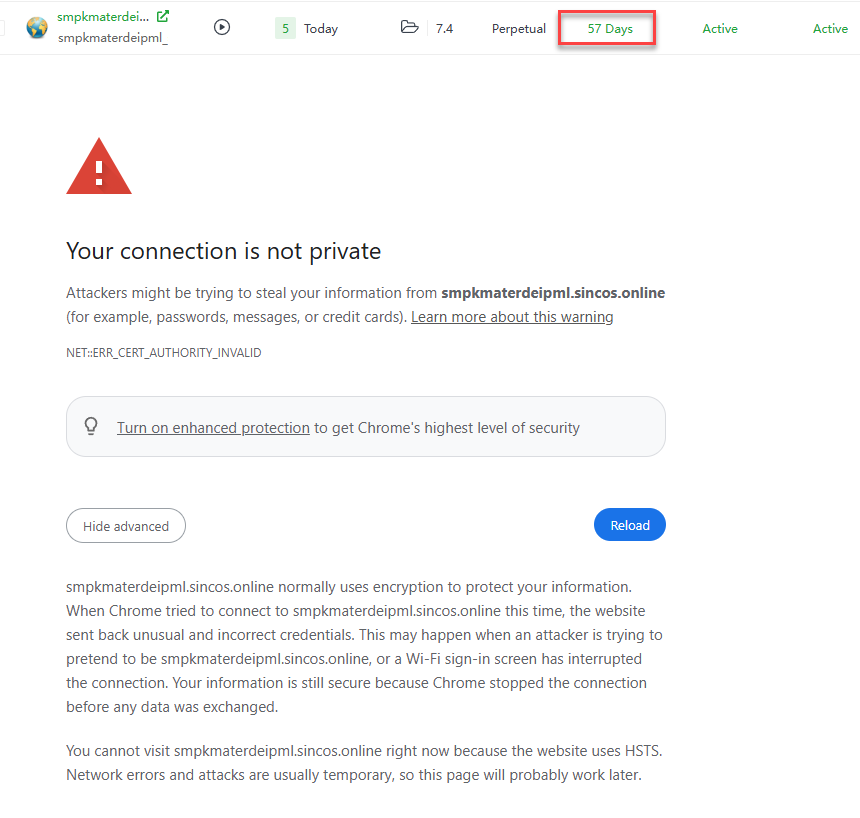Click the Today backup label
This screenshot has height=818, width=860.
click(321, 29)
